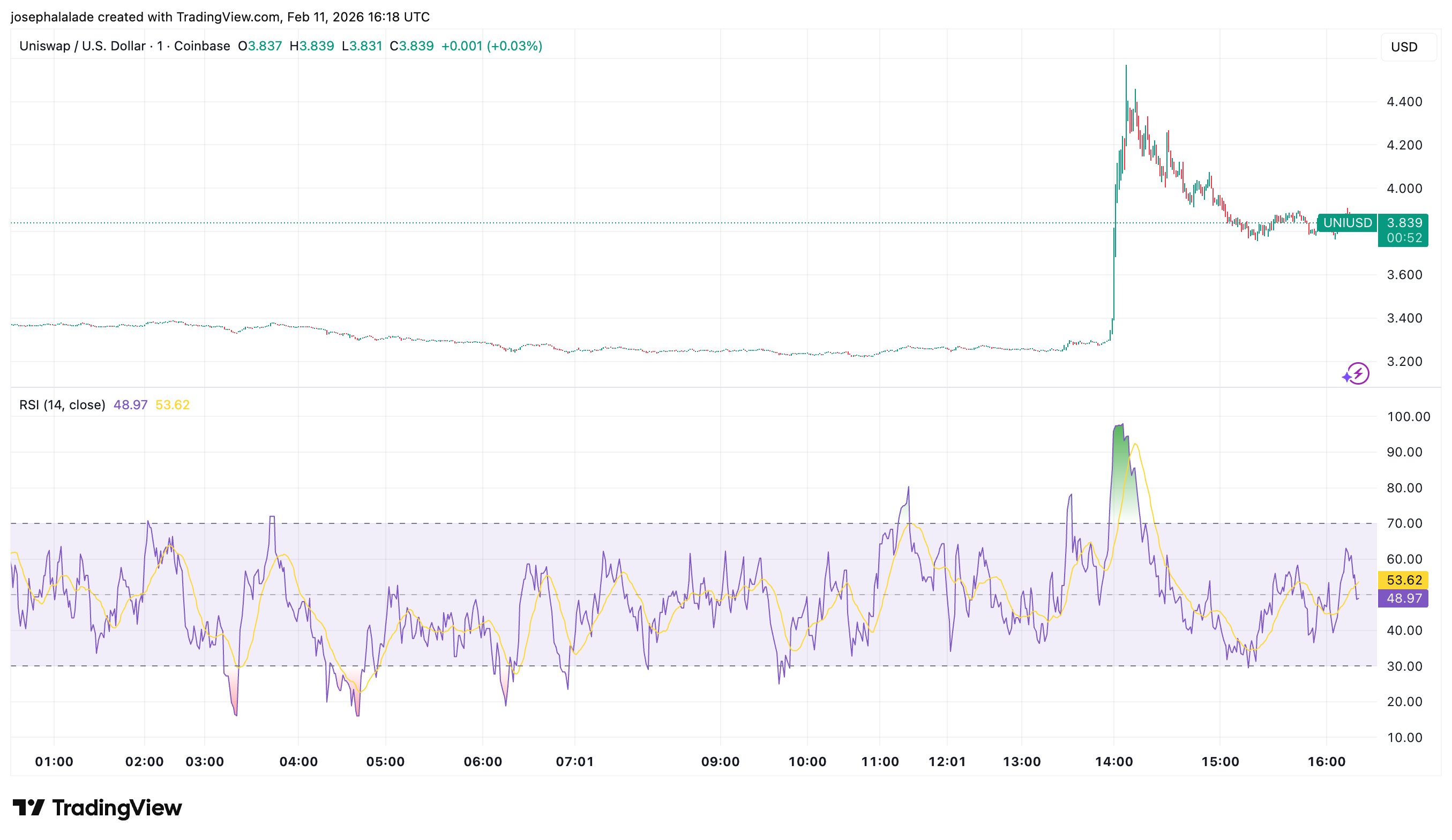Click the yellow 53.62 RSI legend value

[173, 405]
